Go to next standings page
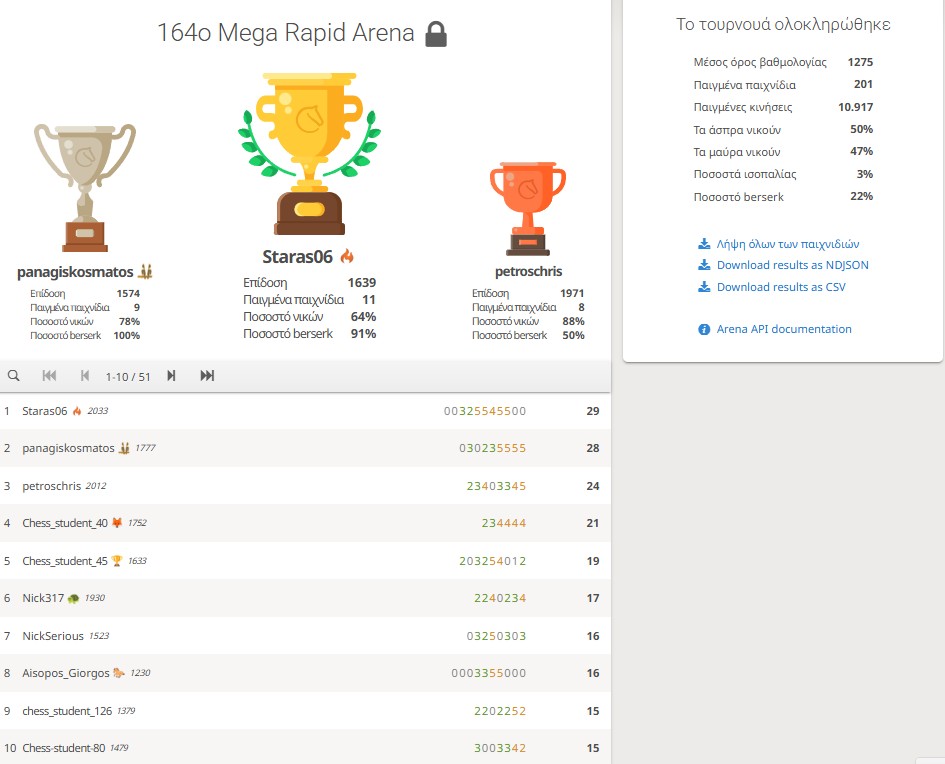The width and height of the screenshot is (945, 764). tap(171, 376)
